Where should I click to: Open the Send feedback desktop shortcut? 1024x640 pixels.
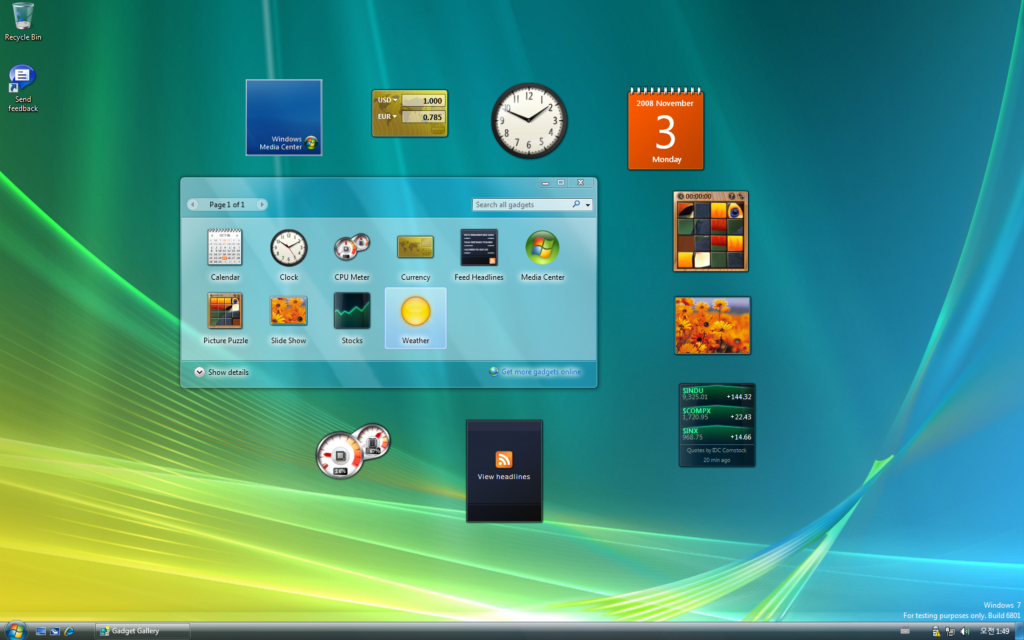23,88
